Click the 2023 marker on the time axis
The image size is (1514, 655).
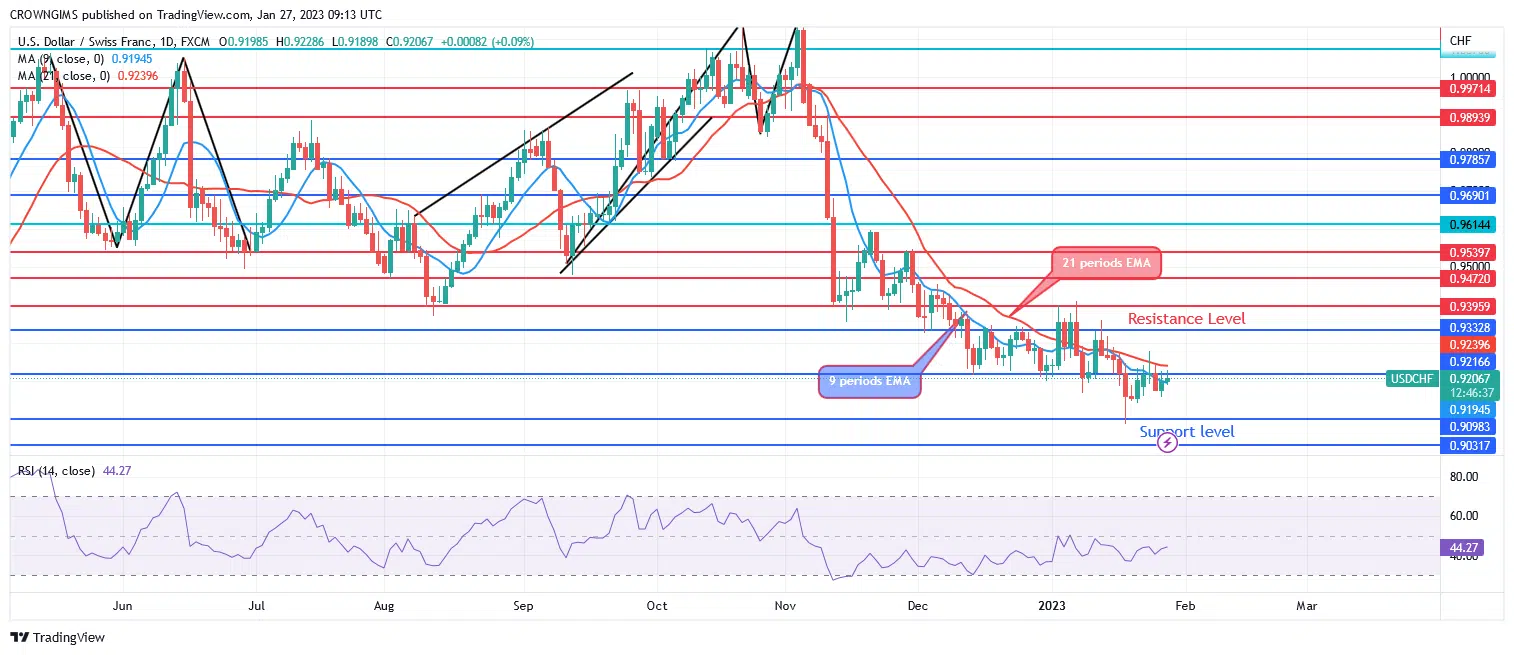click(1053, 606)
